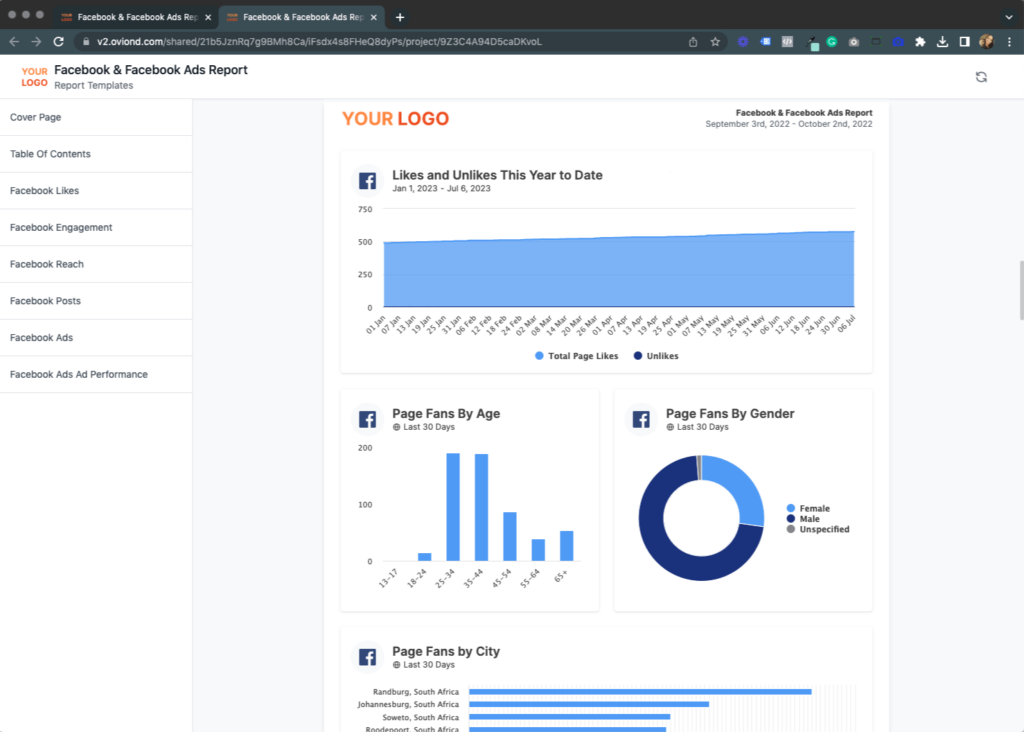This screenshot has width=1024, height=732.
Task: Launch the screen region capture extension
Action: tap(876, 42)
